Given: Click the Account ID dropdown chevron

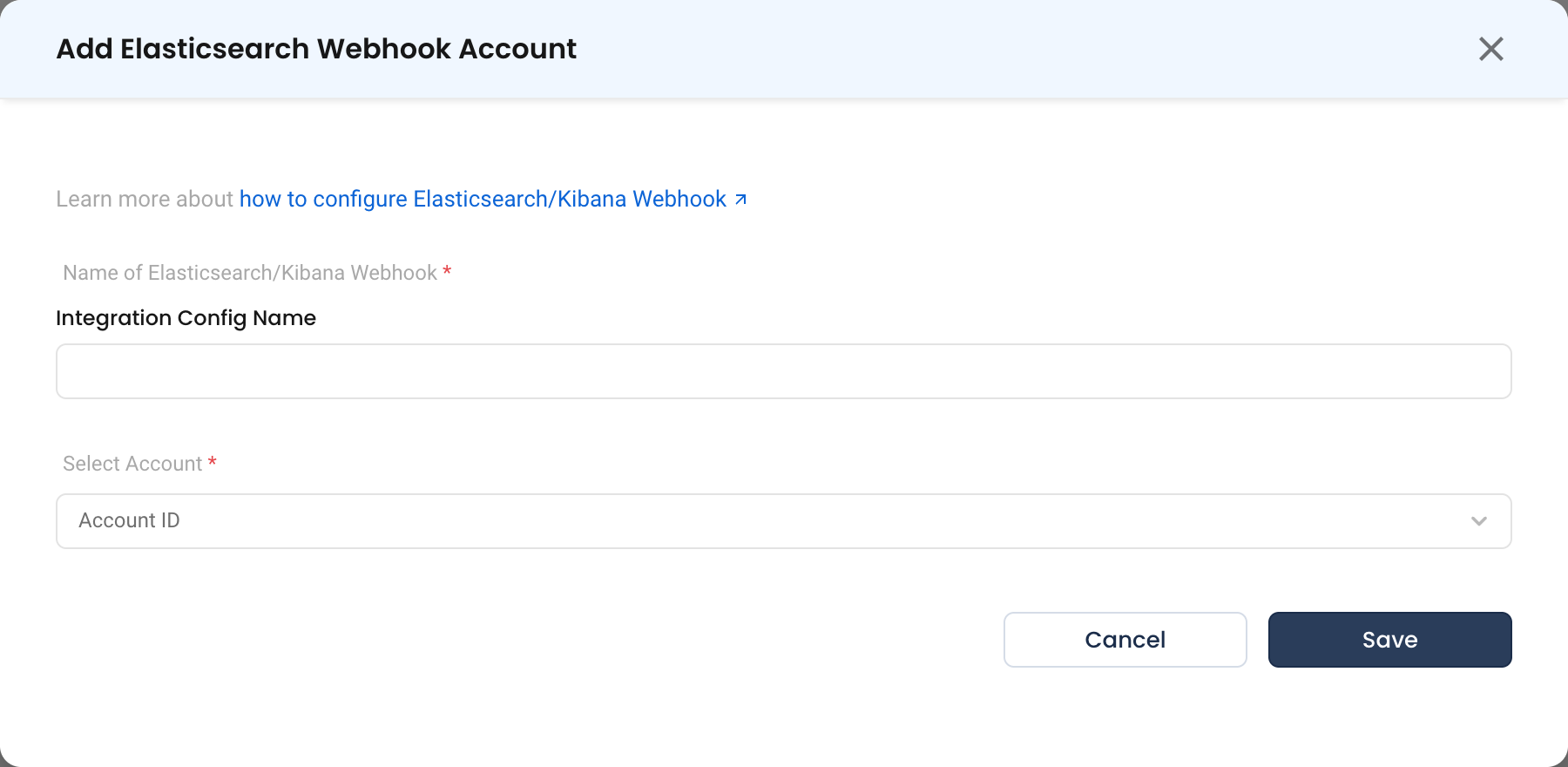Looking at the screenshot, I should 1478,521.
